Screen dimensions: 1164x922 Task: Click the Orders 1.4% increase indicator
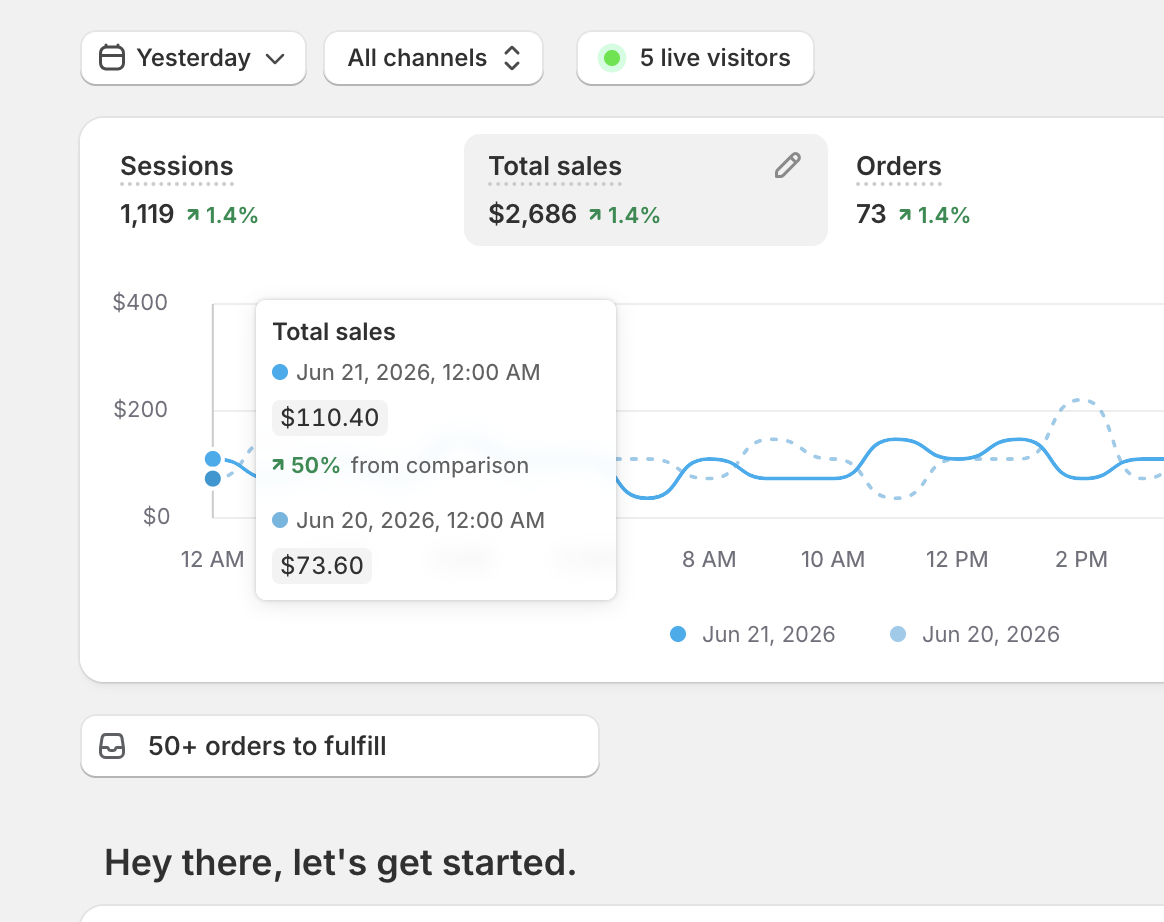pos(934,215)
